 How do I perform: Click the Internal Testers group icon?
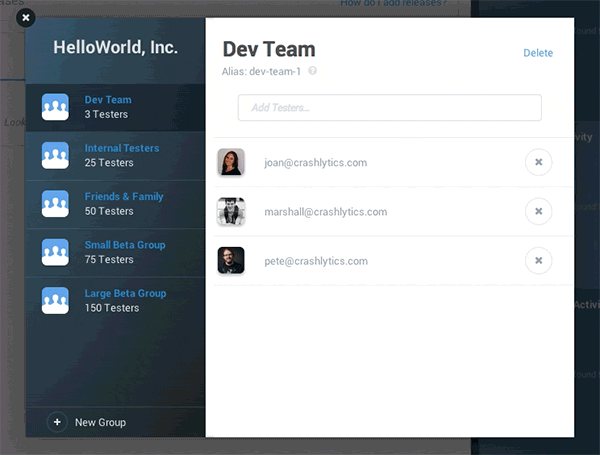pyautogui.click(x=55, y=155)
